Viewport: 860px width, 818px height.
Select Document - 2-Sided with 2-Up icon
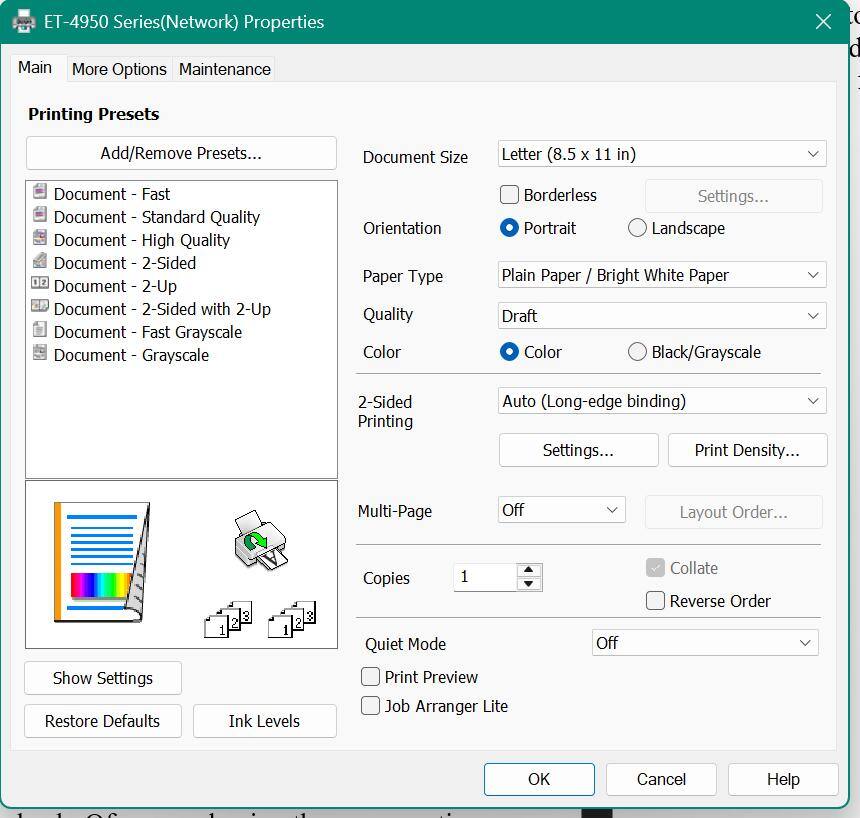[40, 307]
